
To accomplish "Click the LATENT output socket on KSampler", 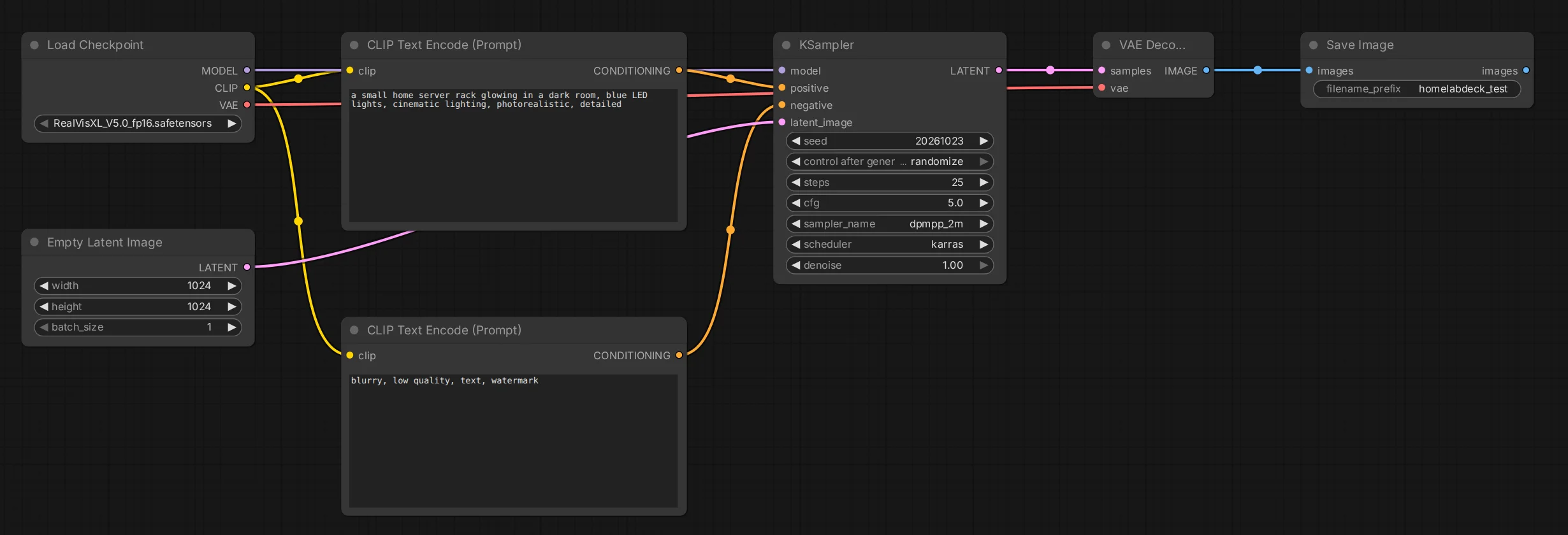I will [998, 70].
